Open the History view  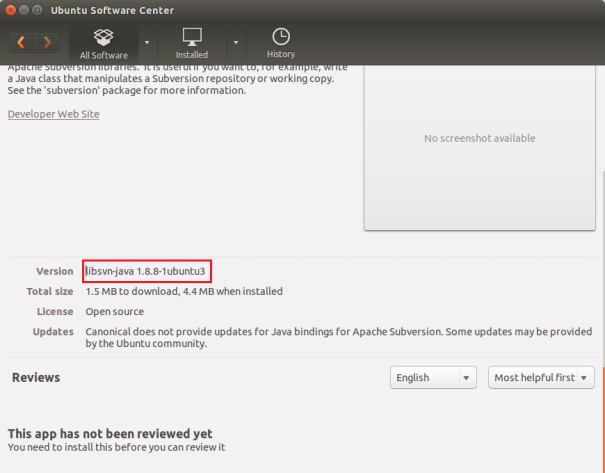pos(281,43)
